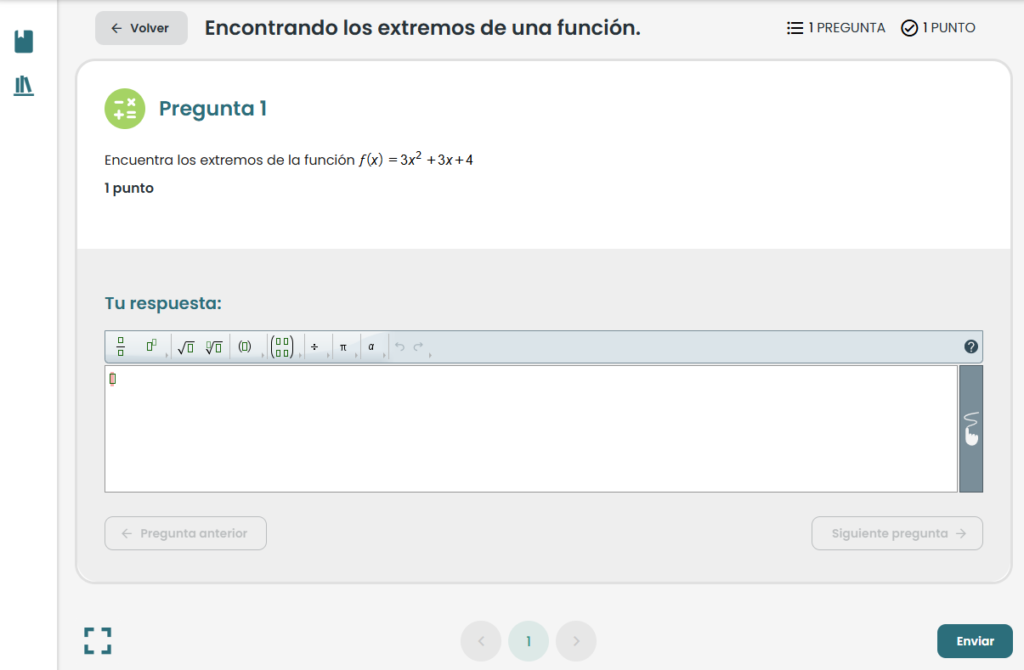Toggle fullscreen mode icon

[98, 641]
